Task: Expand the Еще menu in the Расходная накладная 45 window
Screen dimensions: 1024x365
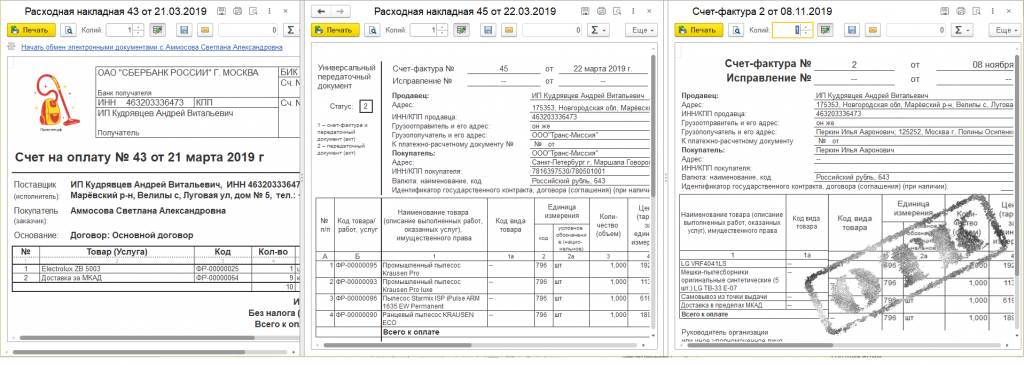Action: pos(640,30)
